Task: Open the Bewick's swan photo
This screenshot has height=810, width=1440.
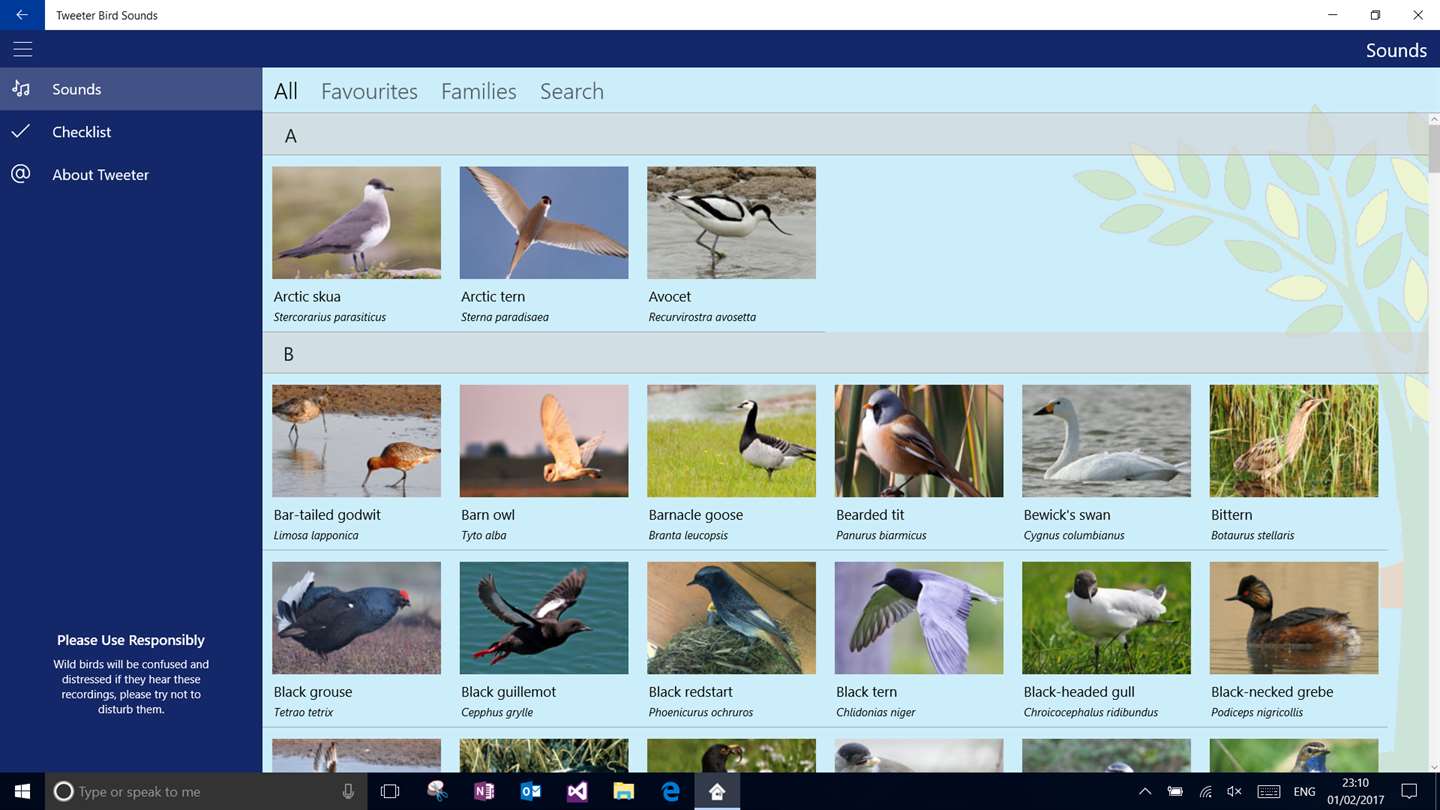Action: [1106, 441]
